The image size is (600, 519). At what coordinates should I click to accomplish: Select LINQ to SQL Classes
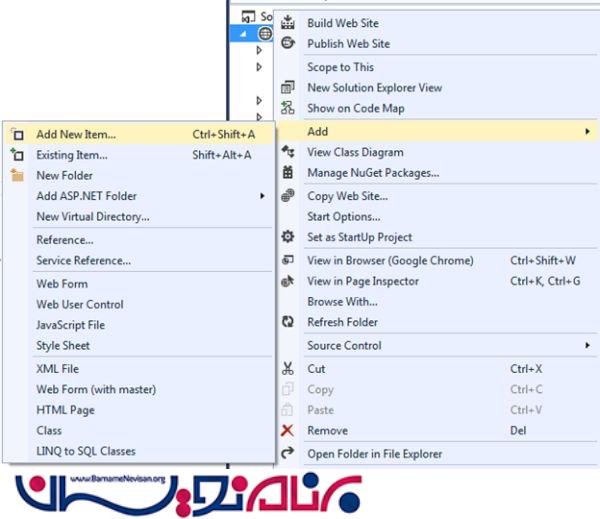(86, 451)
